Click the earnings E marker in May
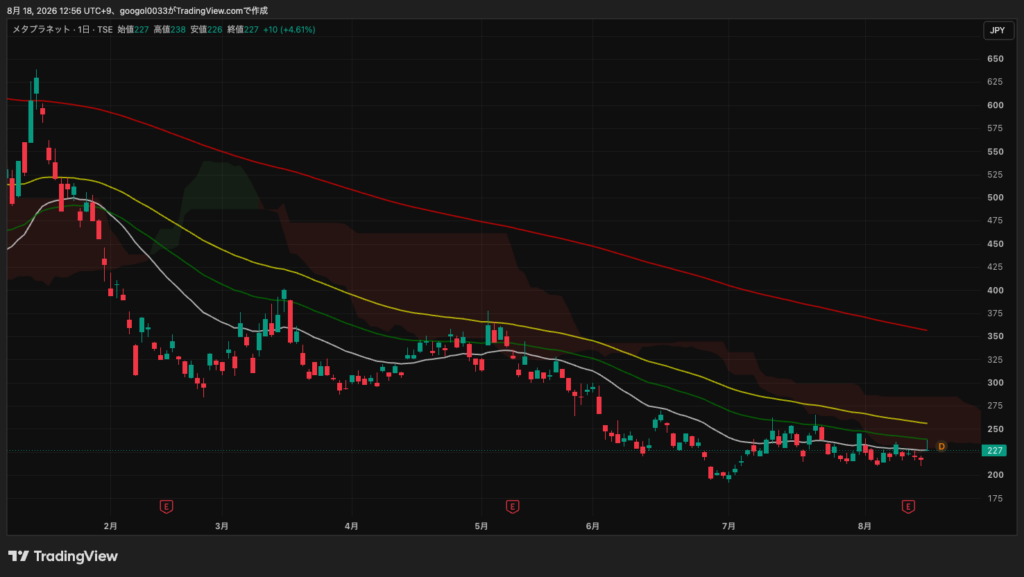Viewport: 1024px width, 577px height. [513, 507]
